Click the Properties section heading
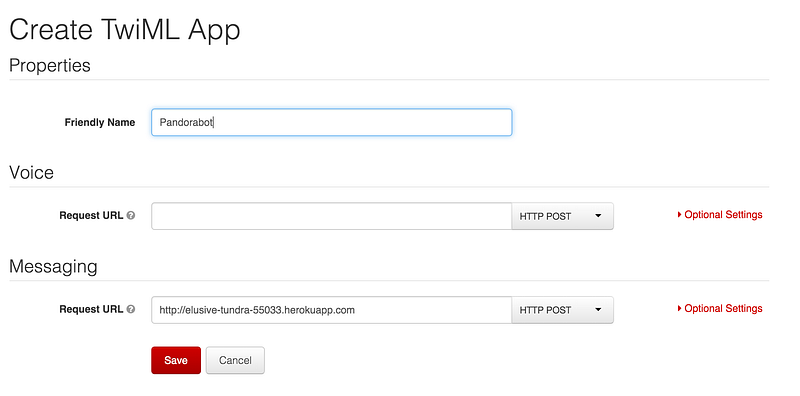The height and width of the screenshot is (396, 800). tap(50, 66)
